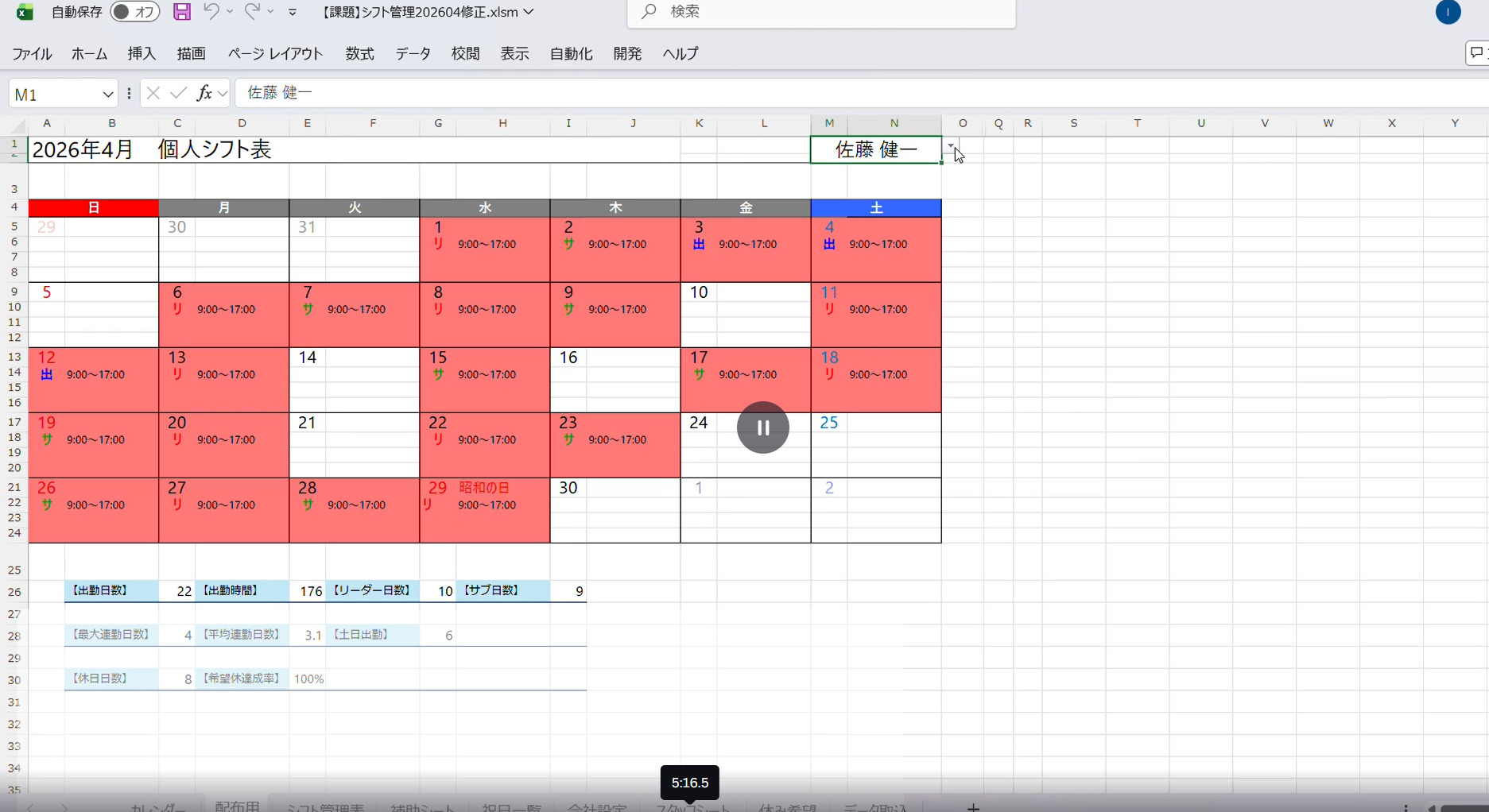Screen dimensions: 1489x812
Task: Add a new sheet with plus button
Action: [x=973, y=806]
